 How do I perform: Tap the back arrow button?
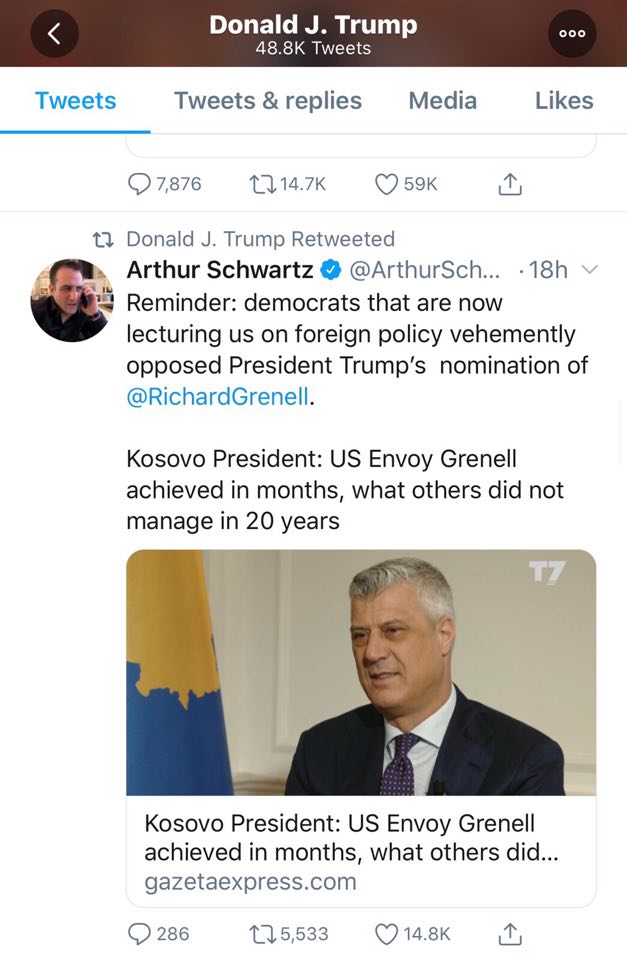(x=56, y=33)
